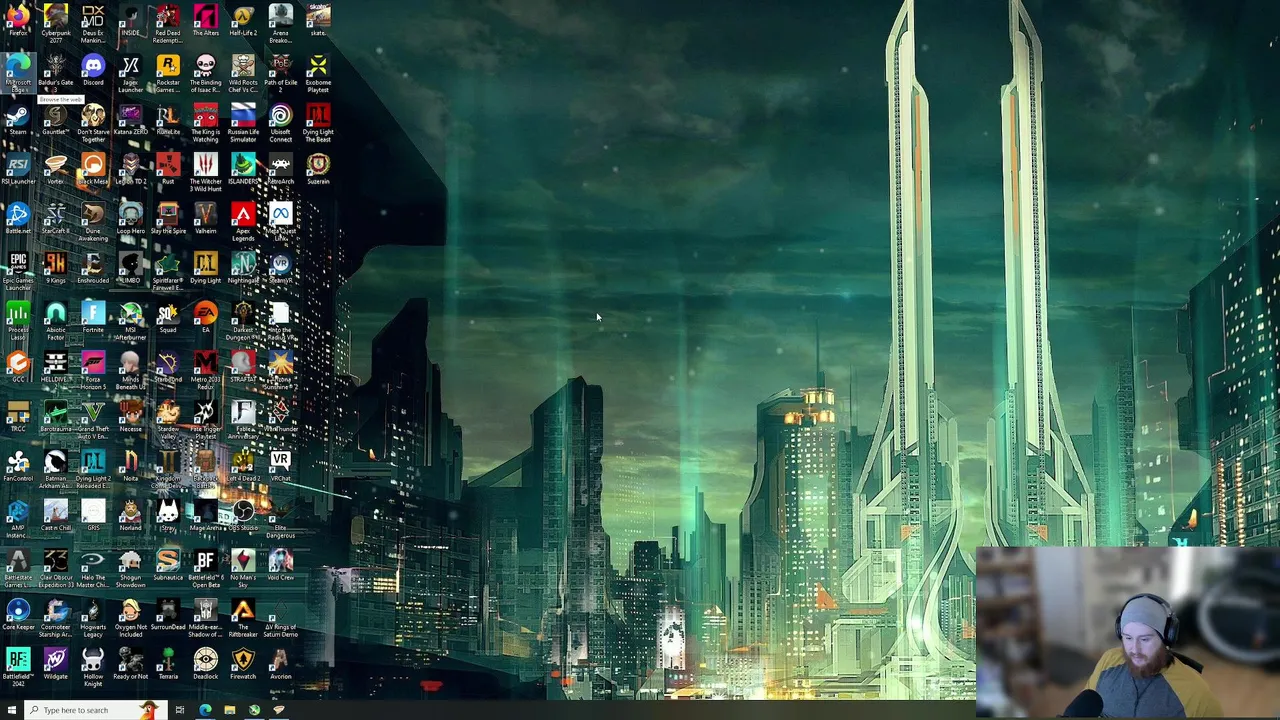
Task: Select Stardew Valley desktop icon
Action: pyautogui.click(x=168, y=421)
